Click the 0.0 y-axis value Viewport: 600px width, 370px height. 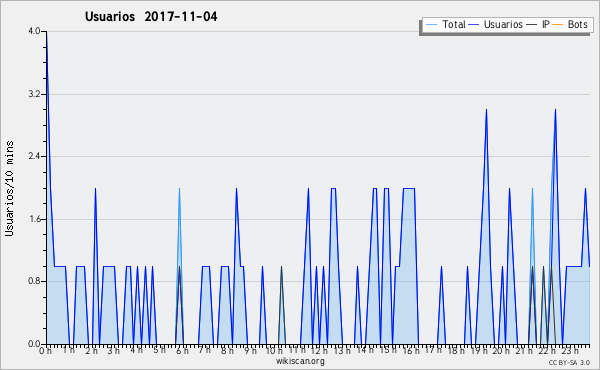pos(34,344)
